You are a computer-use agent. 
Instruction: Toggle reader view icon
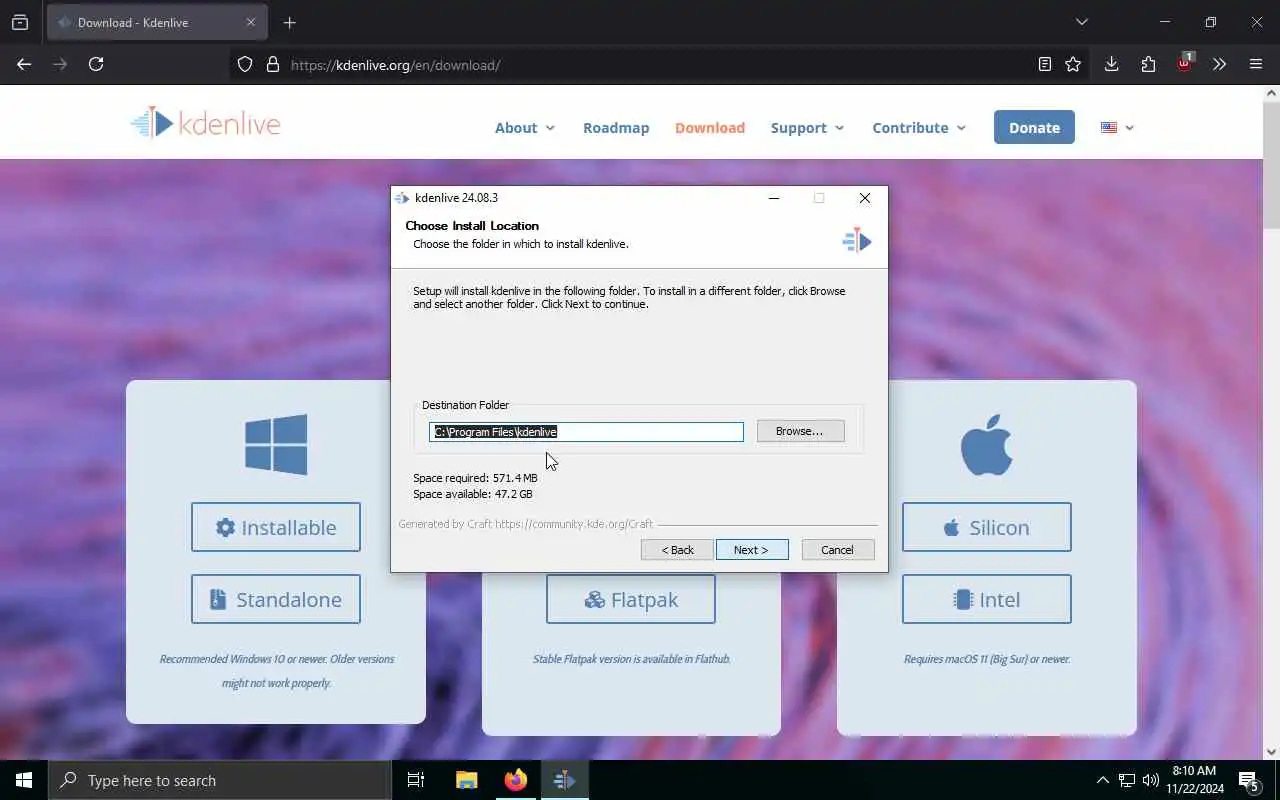[x=1044, y=64]
